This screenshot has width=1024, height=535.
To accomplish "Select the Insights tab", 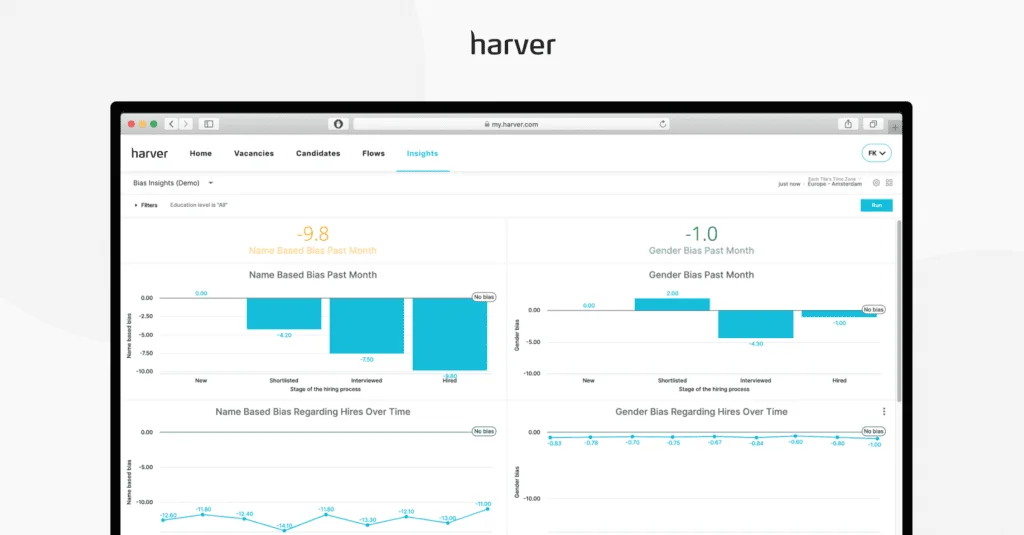I will (423, 154).
